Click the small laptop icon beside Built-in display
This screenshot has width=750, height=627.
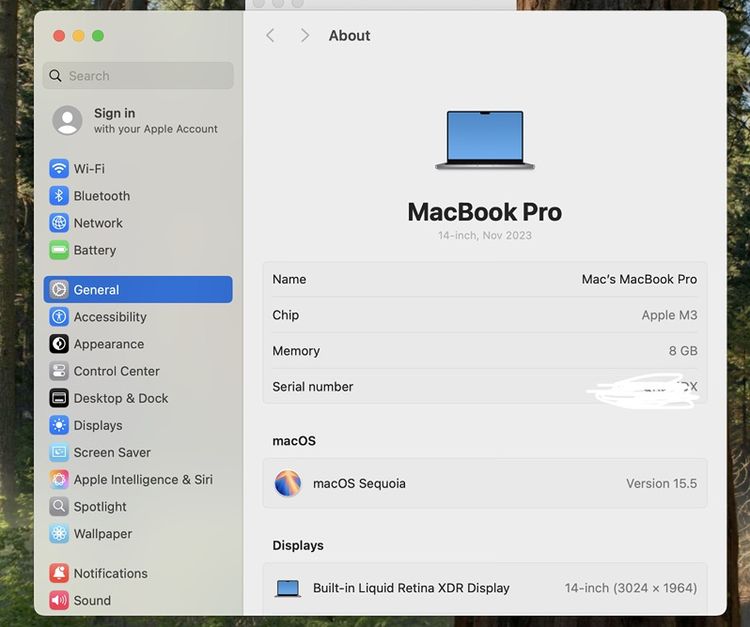[288, 588]
